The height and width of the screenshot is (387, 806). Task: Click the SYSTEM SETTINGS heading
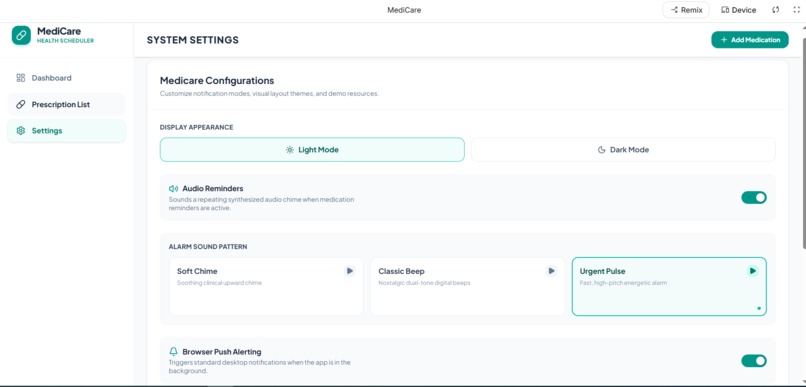[x=193, y=40]
